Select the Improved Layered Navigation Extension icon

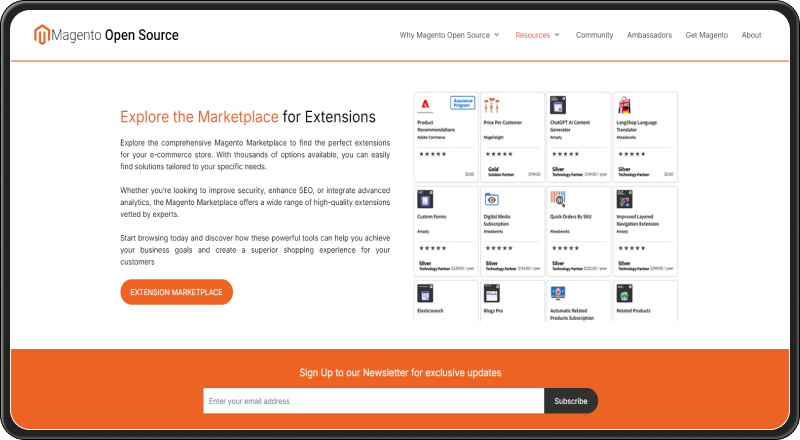coord(625,199)
